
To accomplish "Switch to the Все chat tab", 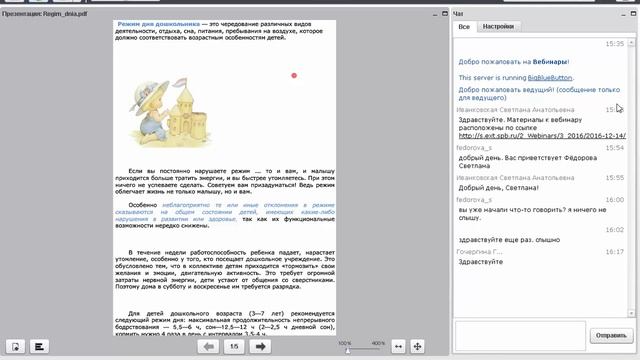I will (464, 27).
